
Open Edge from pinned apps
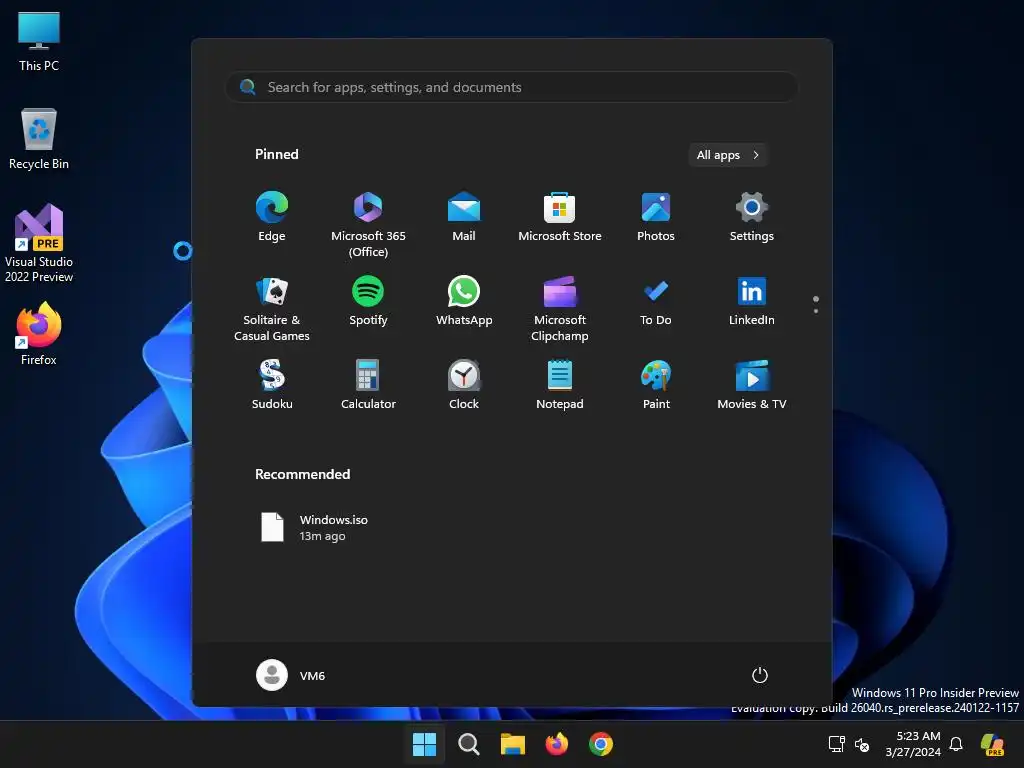coord(272,217)
